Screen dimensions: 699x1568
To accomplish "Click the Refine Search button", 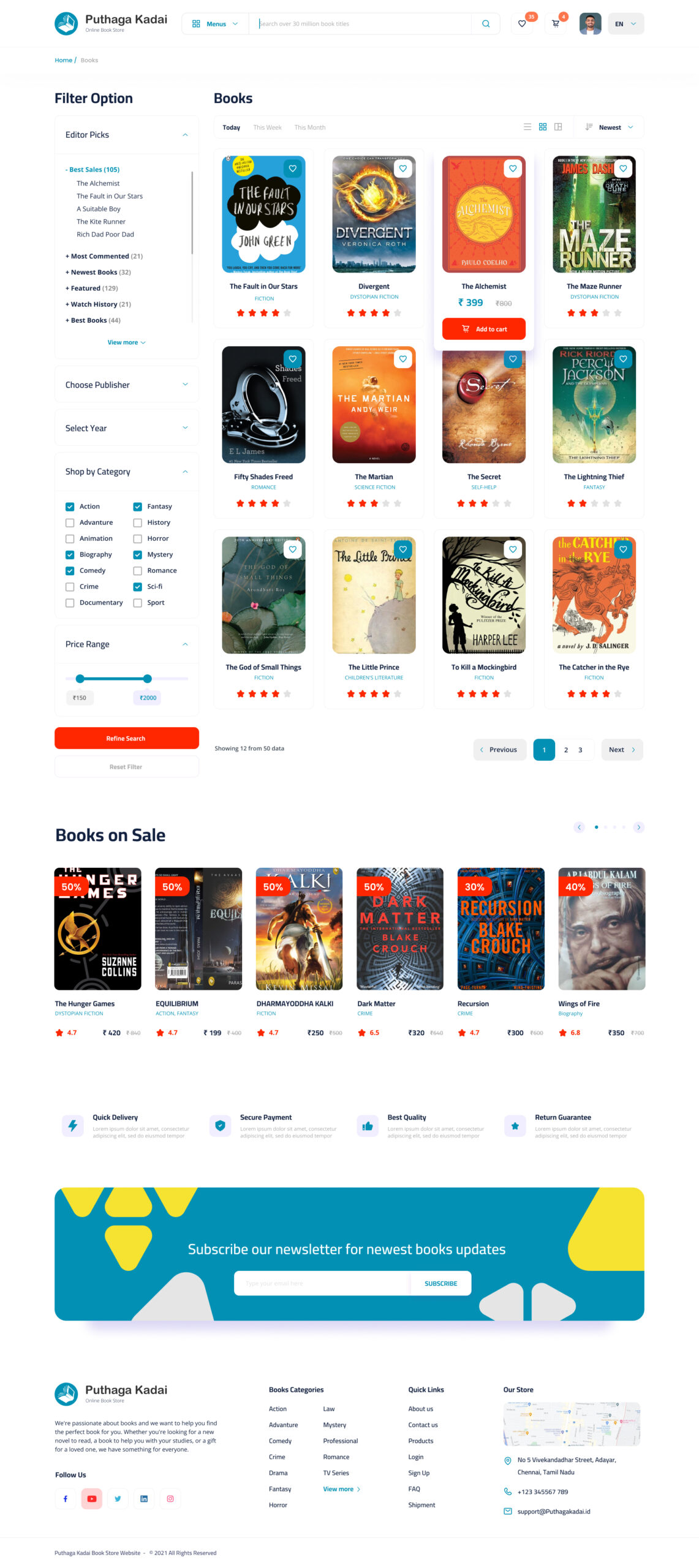I will coord(127,737).
